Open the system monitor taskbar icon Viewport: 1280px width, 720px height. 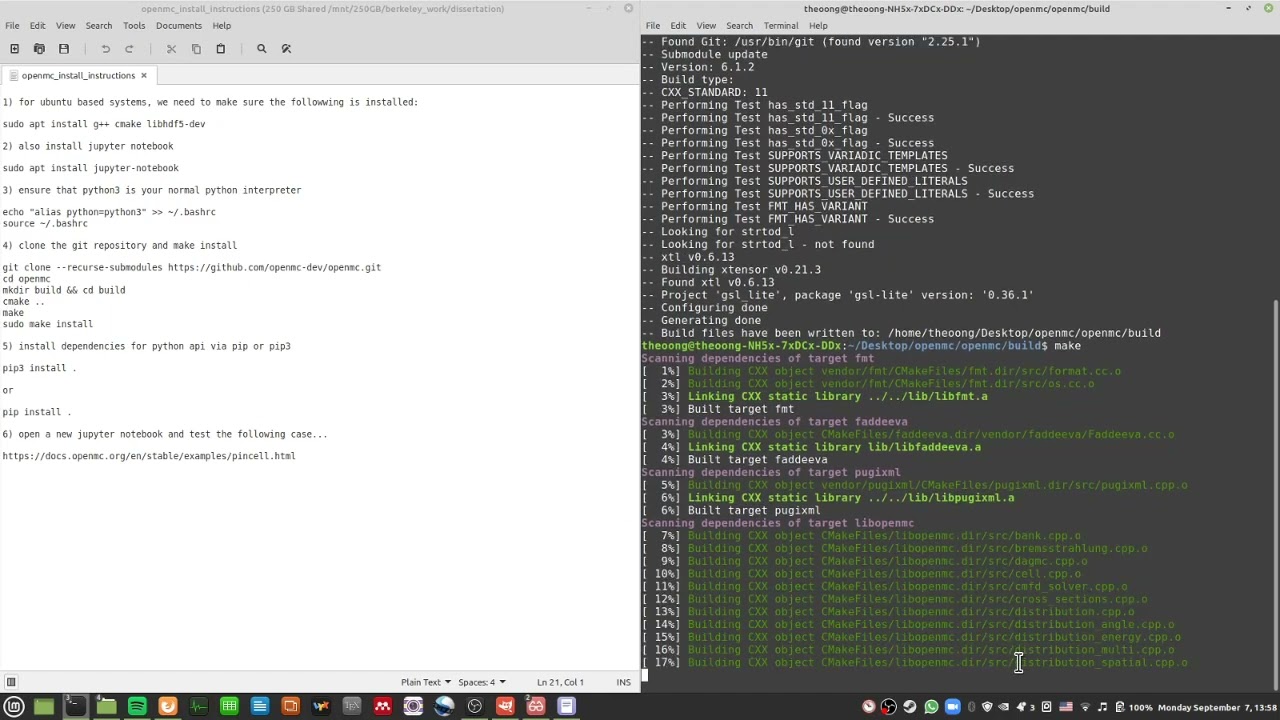198,707
